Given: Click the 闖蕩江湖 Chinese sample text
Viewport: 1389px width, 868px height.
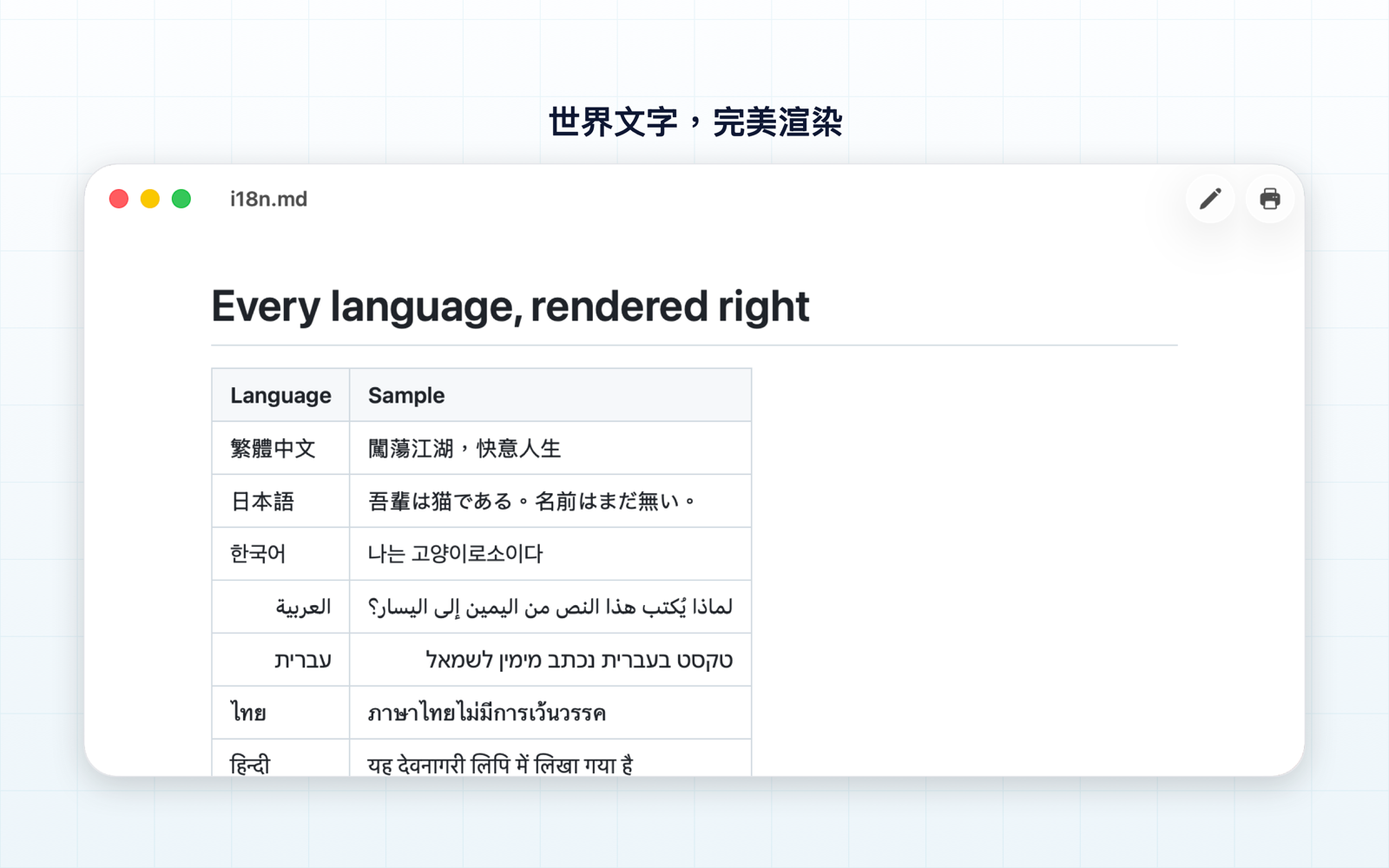Looking at the screenshot, I should click(x=464, y=449).
